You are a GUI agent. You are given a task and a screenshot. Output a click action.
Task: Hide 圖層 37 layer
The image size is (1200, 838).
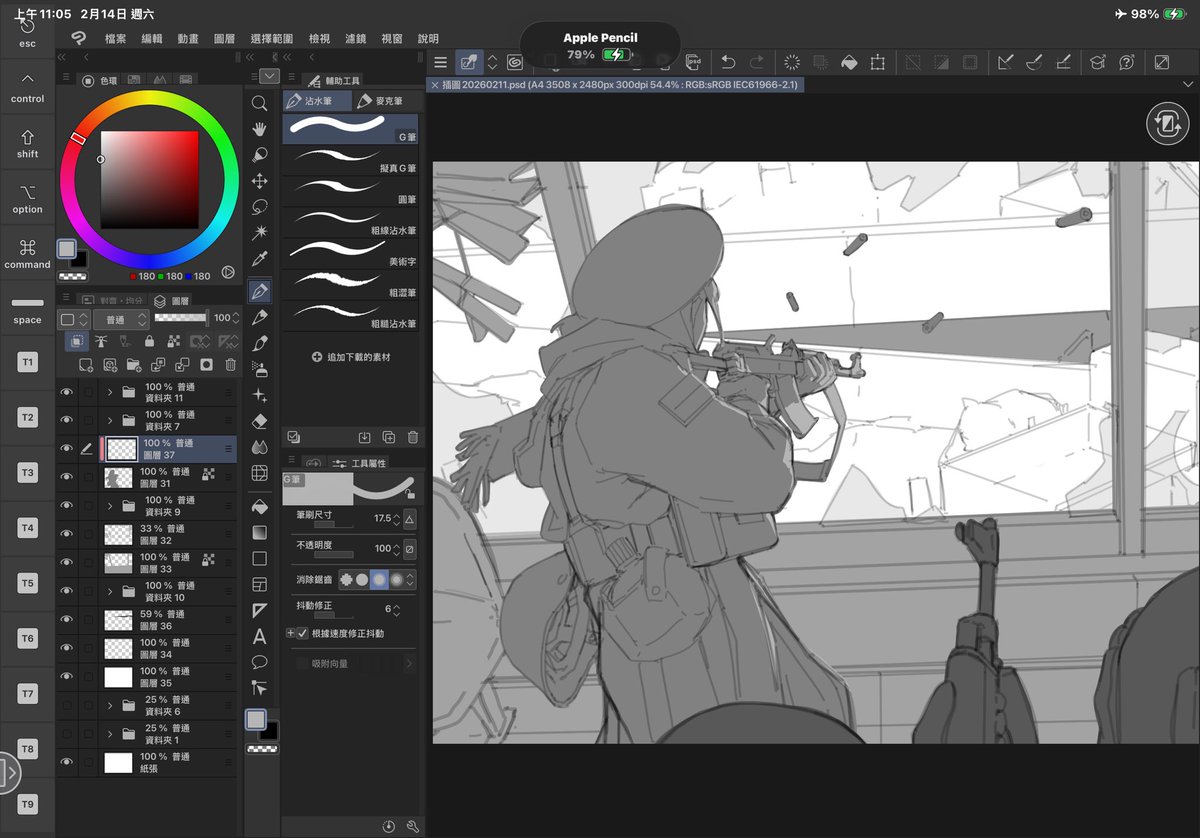click(67, 449)
